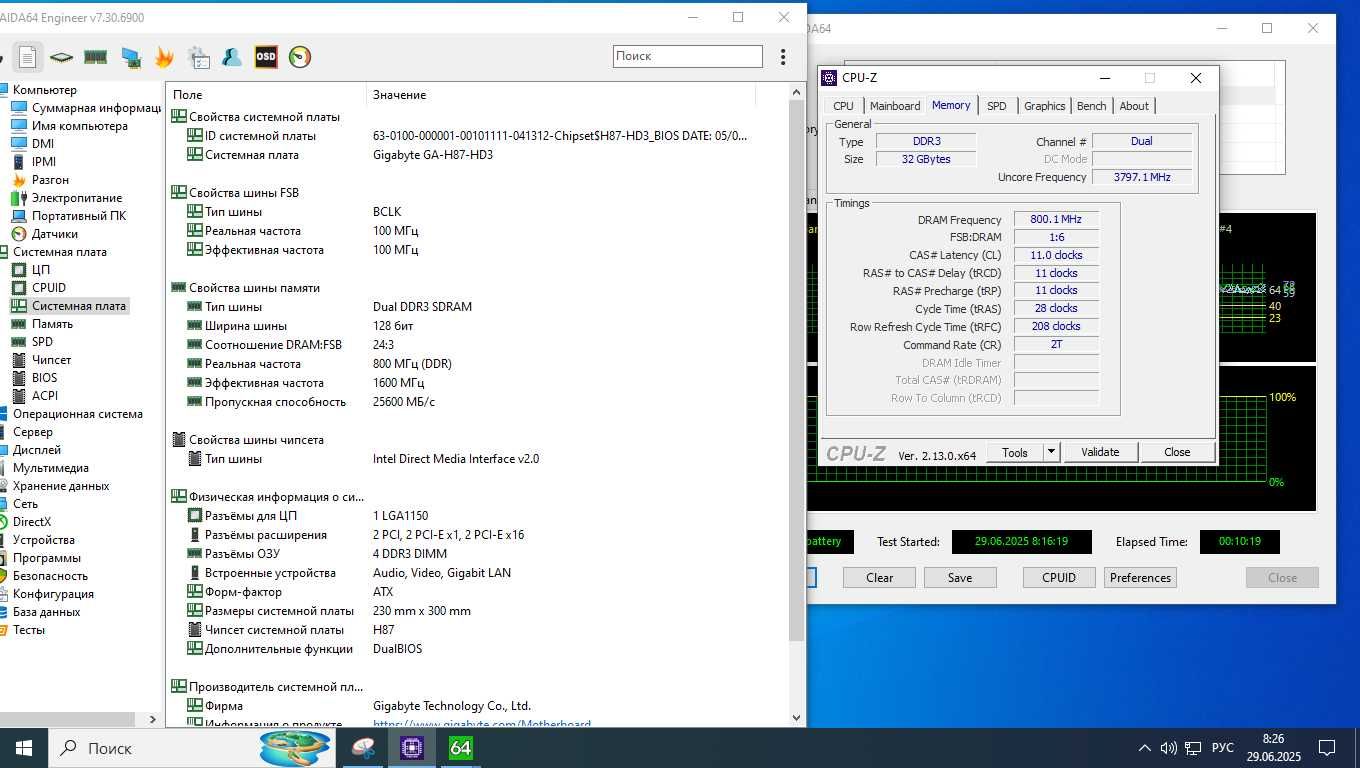Open Портативный ПК tree item

(x=79, y=216)
